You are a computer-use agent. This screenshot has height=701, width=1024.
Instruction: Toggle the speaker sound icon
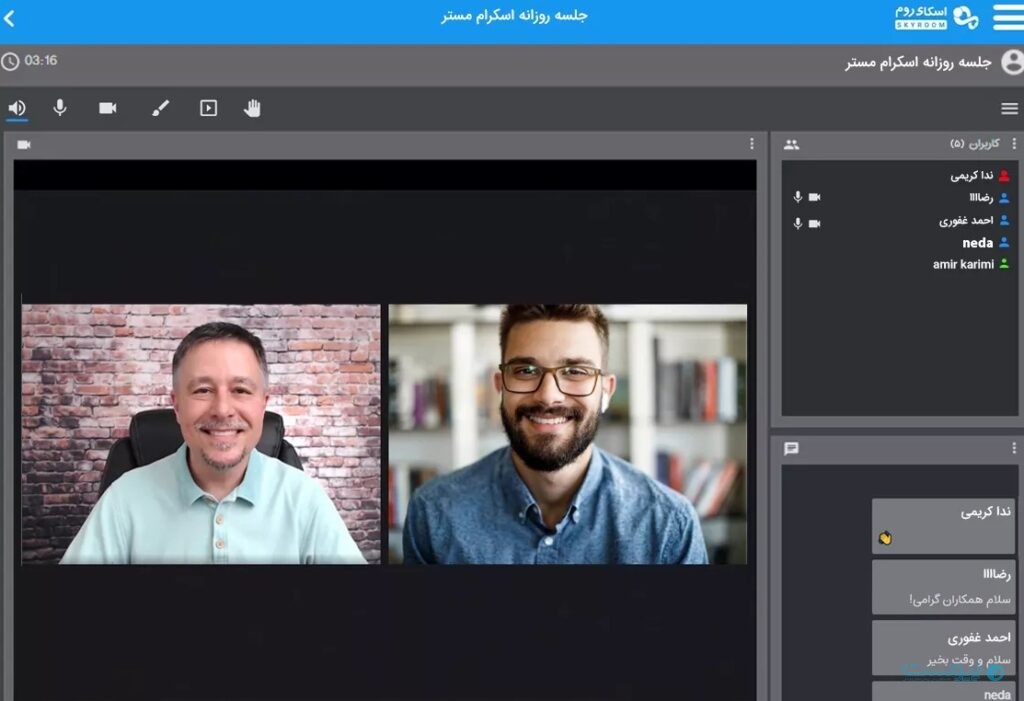tap(17, 108)
